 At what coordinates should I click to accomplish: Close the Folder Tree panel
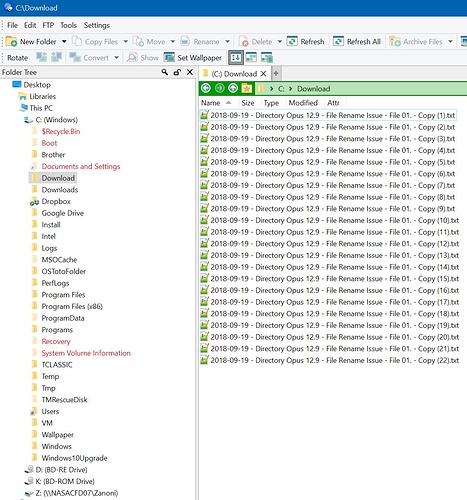[190, 72]
